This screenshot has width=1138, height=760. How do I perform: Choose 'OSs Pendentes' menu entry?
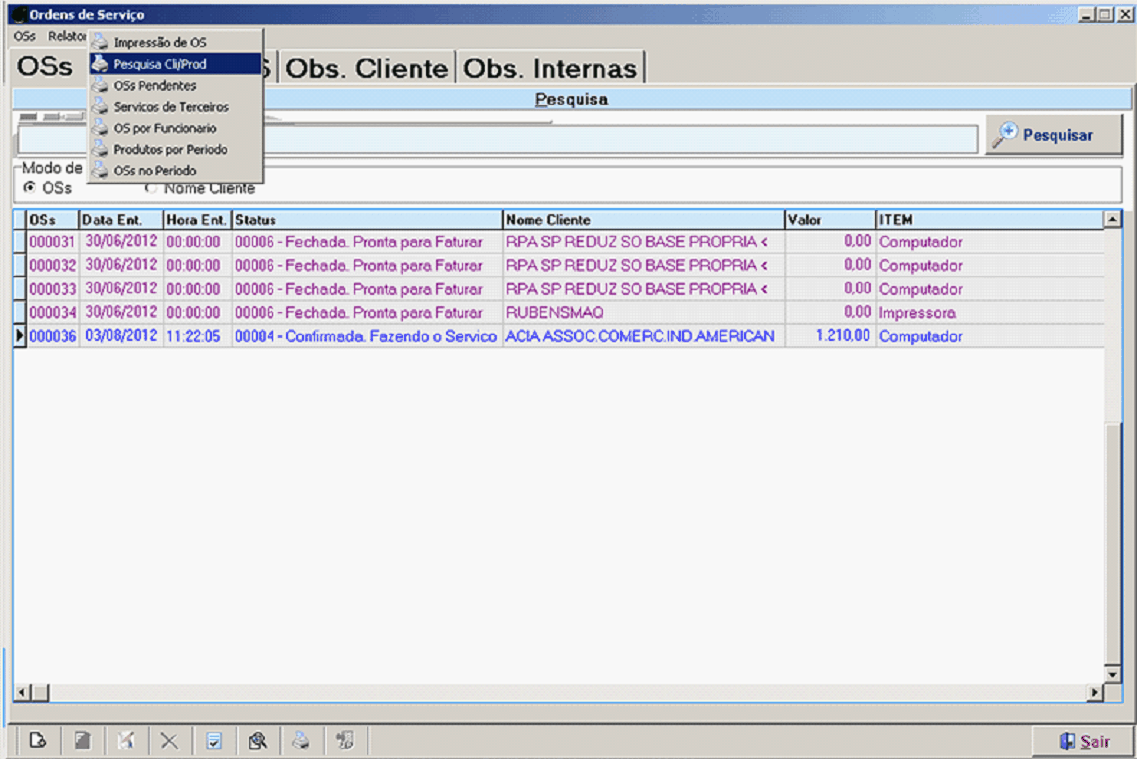pos(155,86)
